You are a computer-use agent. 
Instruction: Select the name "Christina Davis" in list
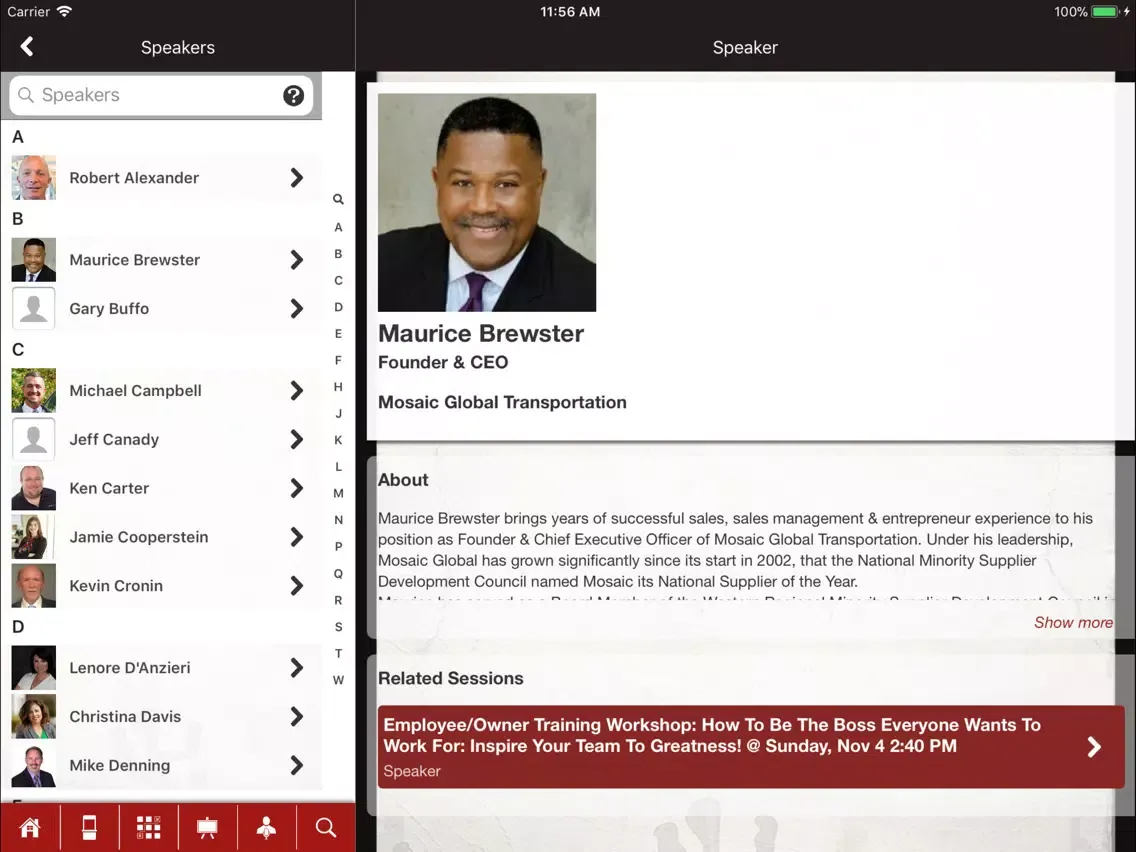point(125,717)
